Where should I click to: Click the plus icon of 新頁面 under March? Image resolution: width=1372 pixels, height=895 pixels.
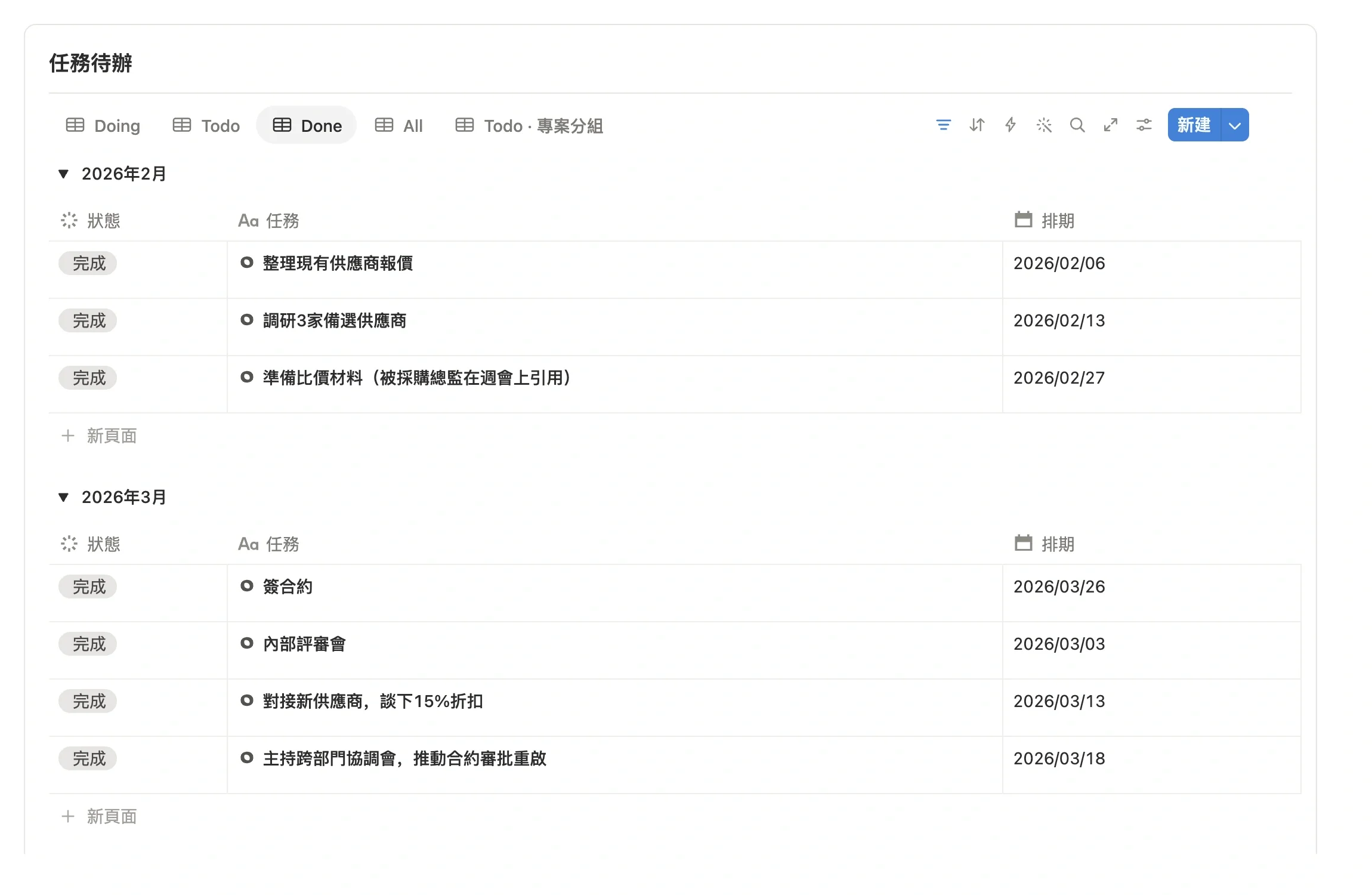pyautogui.click(x=68, y=816)
